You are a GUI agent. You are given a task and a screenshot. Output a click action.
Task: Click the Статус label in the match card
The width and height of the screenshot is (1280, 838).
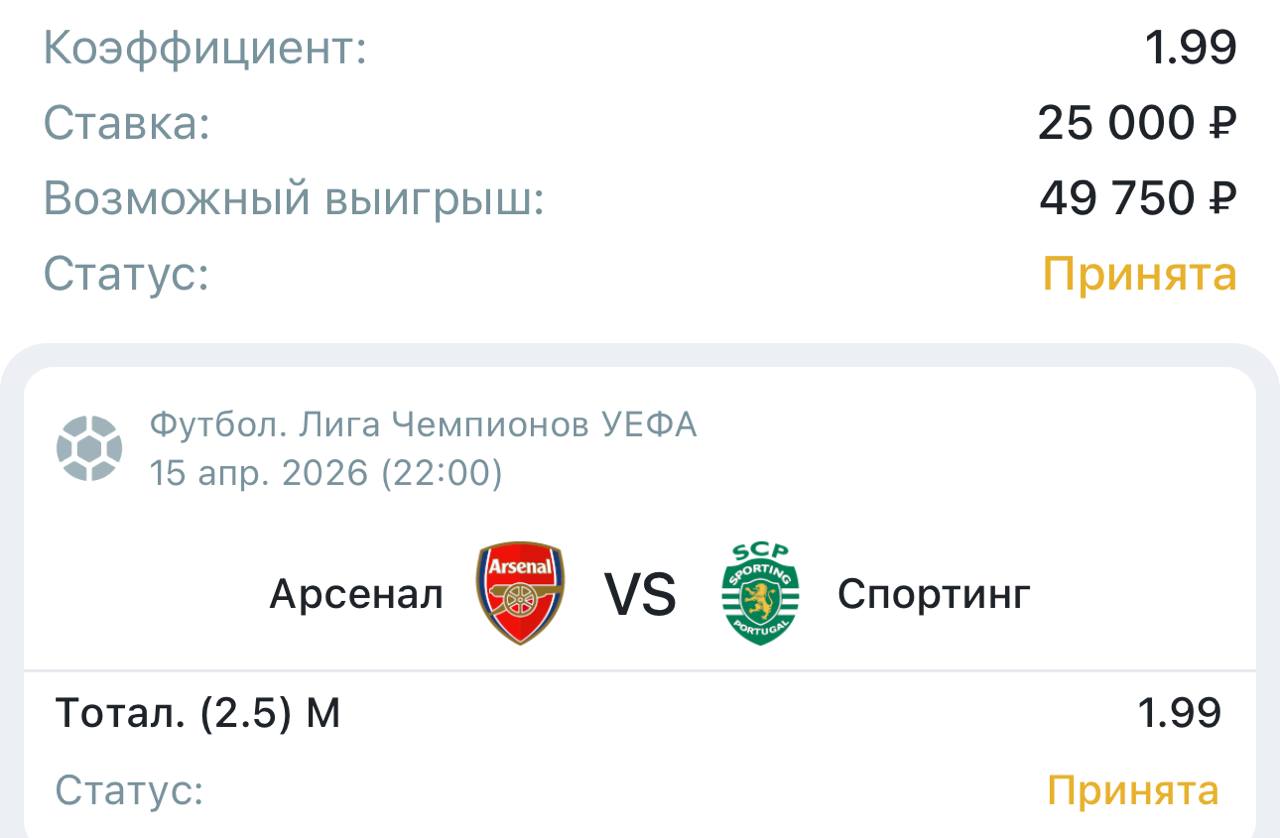click(129, 791)
